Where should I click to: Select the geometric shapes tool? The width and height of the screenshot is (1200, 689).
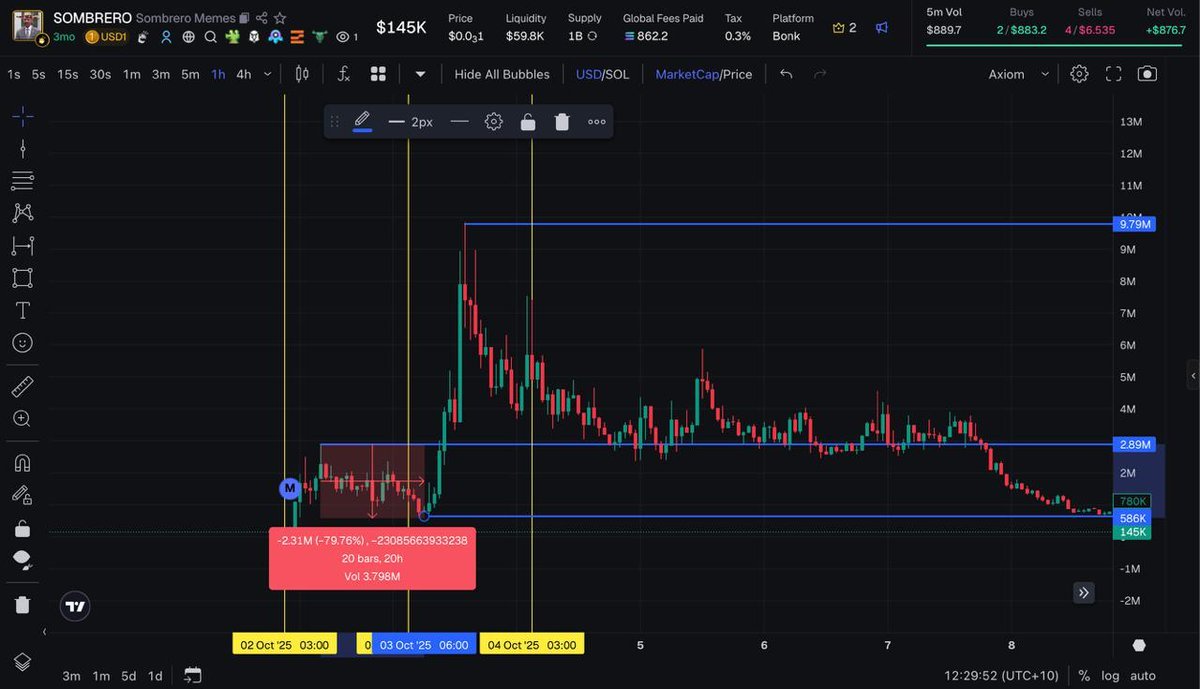tap(22, 277)
